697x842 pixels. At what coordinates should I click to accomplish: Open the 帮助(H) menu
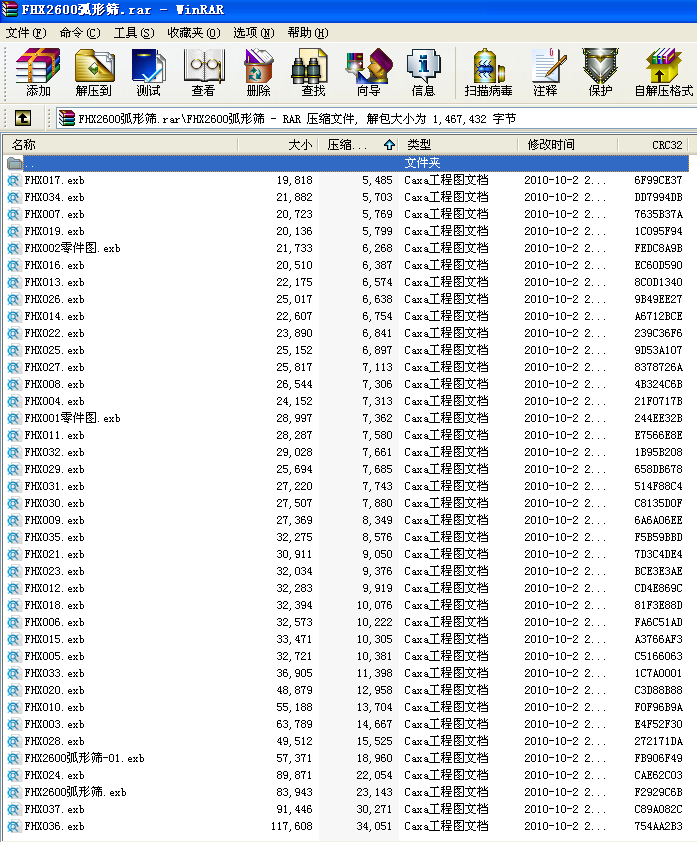[x=308, y=33]
